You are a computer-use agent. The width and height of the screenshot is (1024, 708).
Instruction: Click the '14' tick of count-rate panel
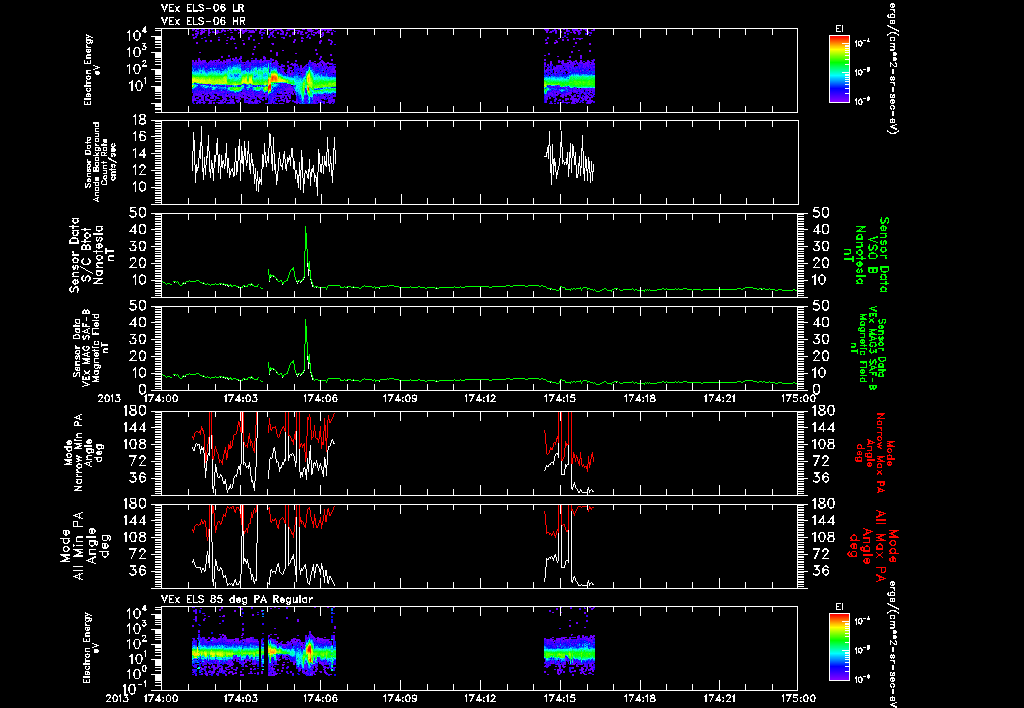click(138, 153)
